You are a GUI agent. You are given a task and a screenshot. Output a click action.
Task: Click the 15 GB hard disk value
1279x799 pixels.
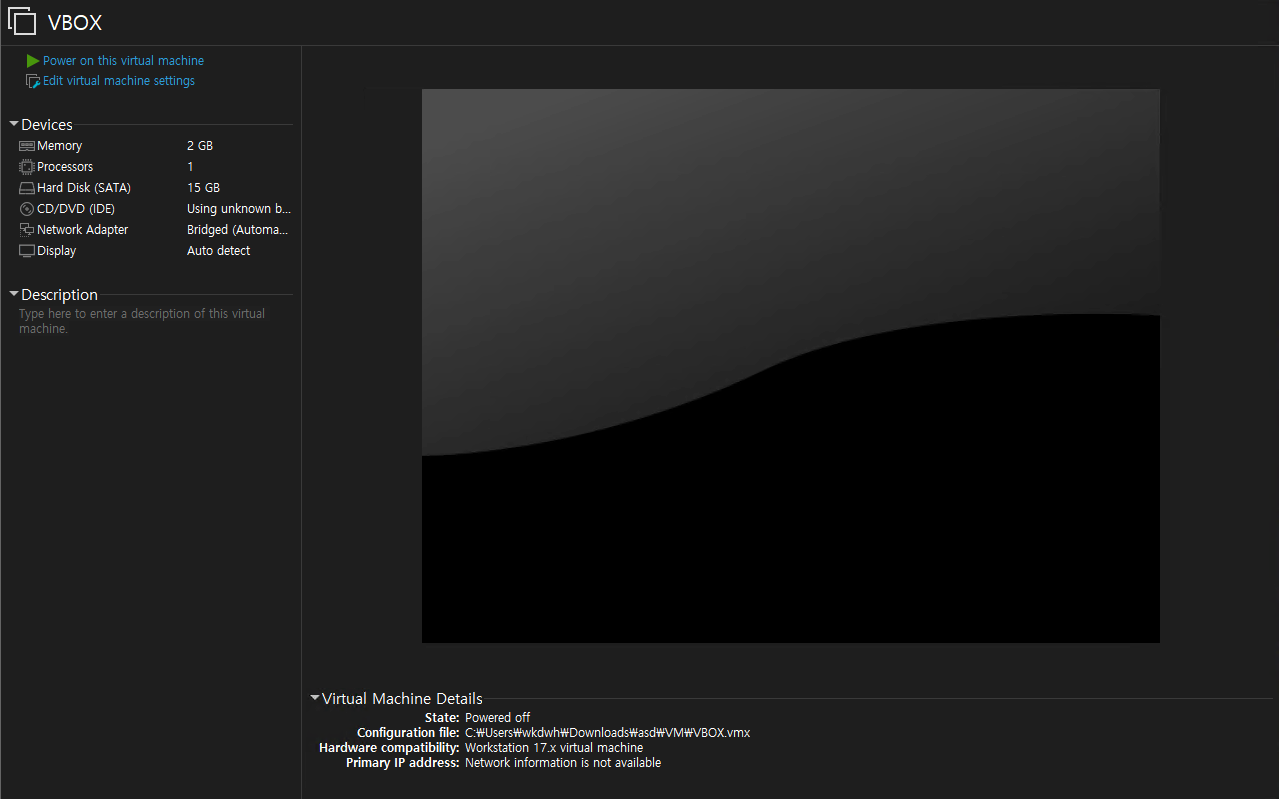click(x=203, y=188)
